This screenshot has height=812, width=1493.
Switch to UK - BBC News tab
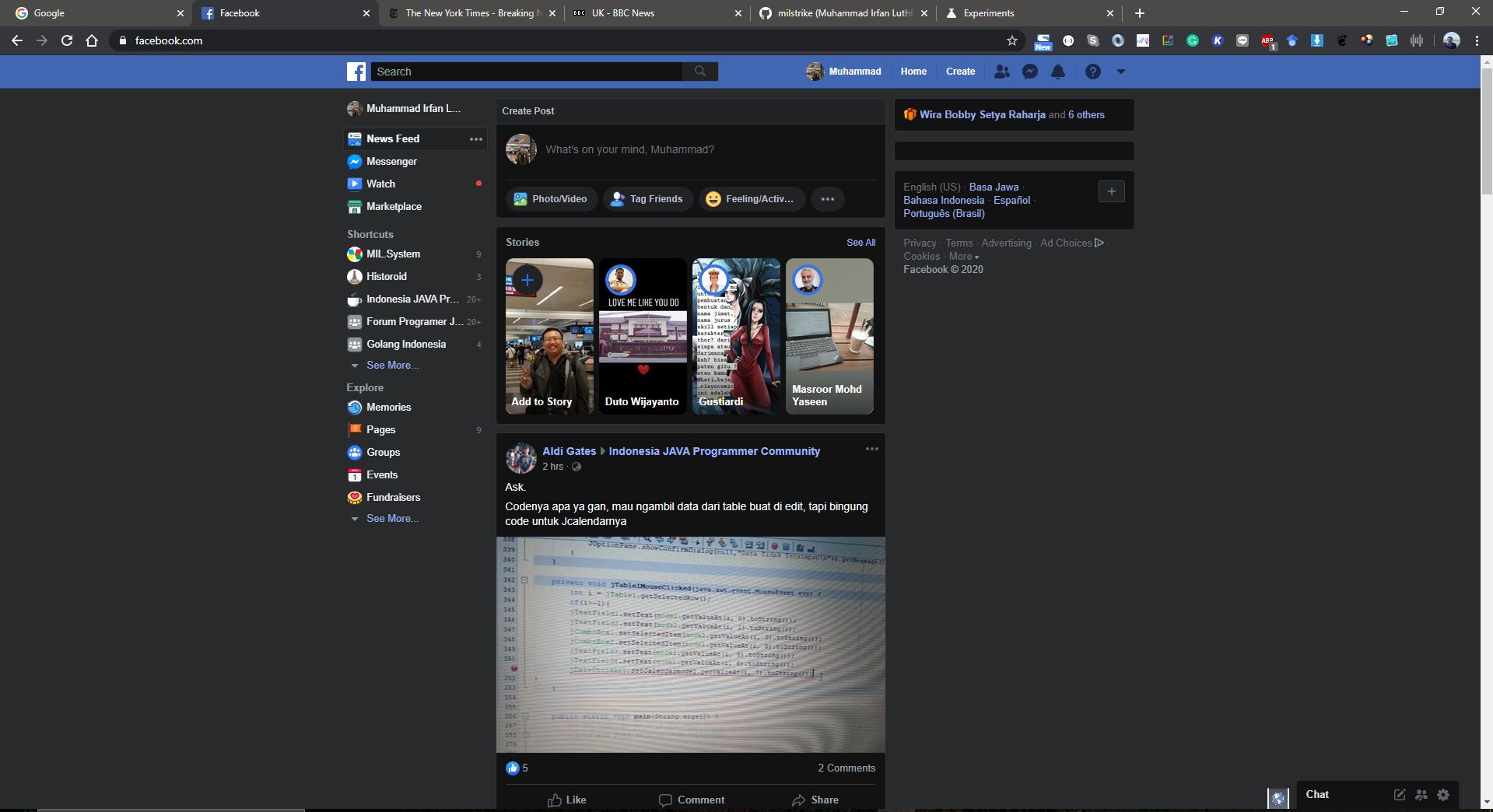(x=657, y=13)
